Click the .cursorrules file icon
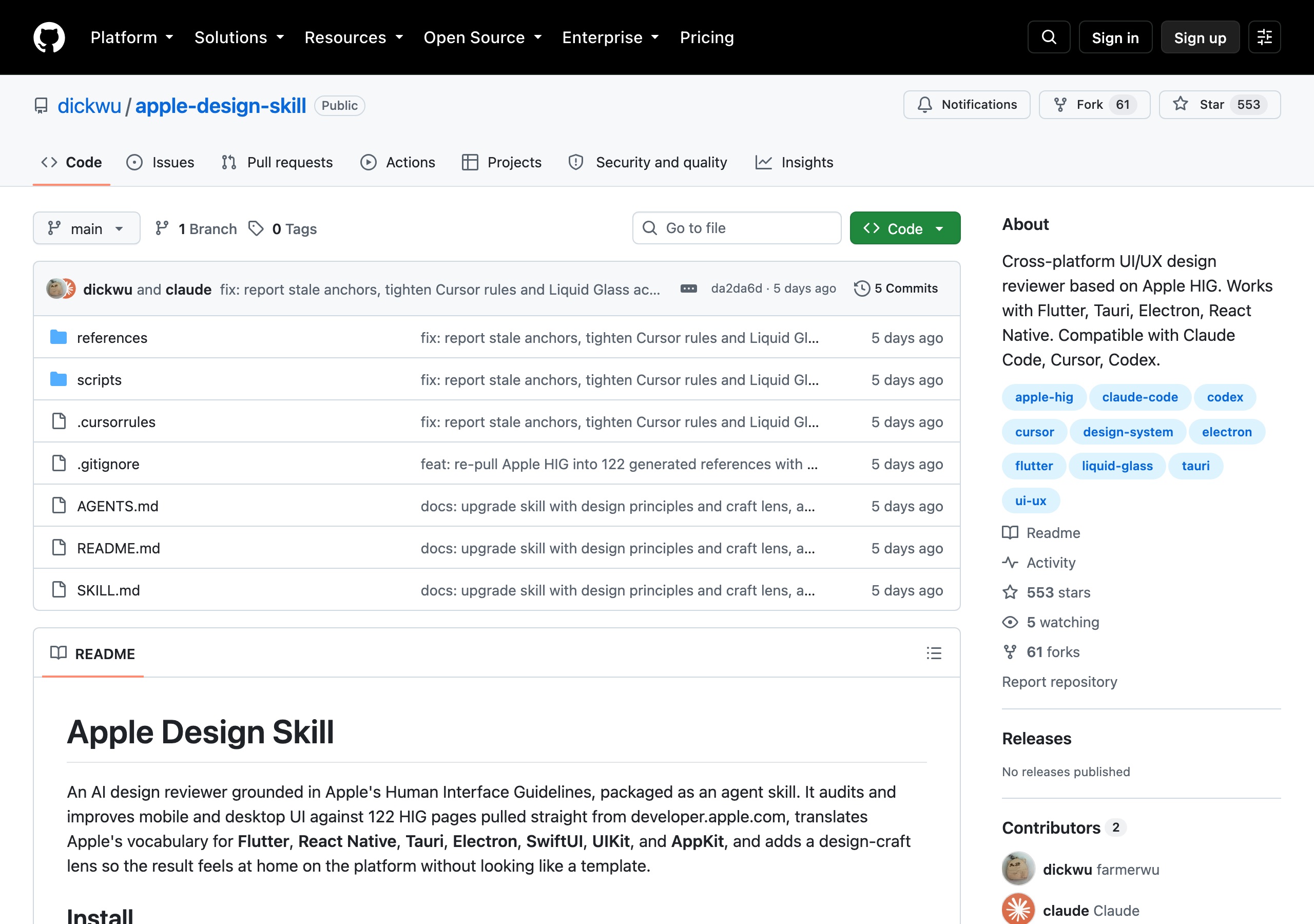Screen dimensions: 1314x924 coord(59,421)
